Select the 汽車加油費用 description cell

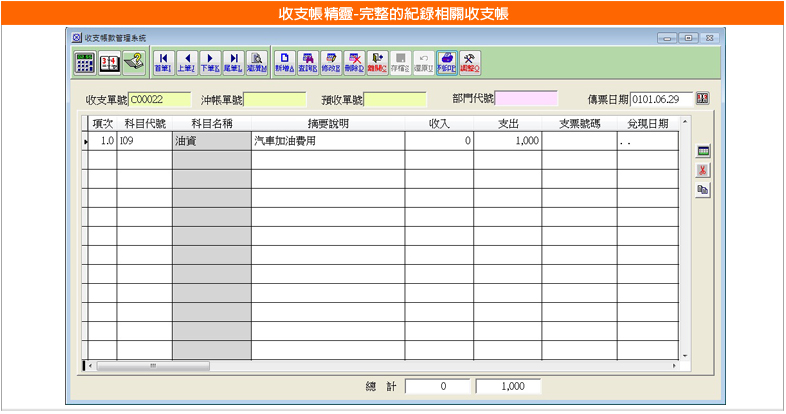coord(327,142)
